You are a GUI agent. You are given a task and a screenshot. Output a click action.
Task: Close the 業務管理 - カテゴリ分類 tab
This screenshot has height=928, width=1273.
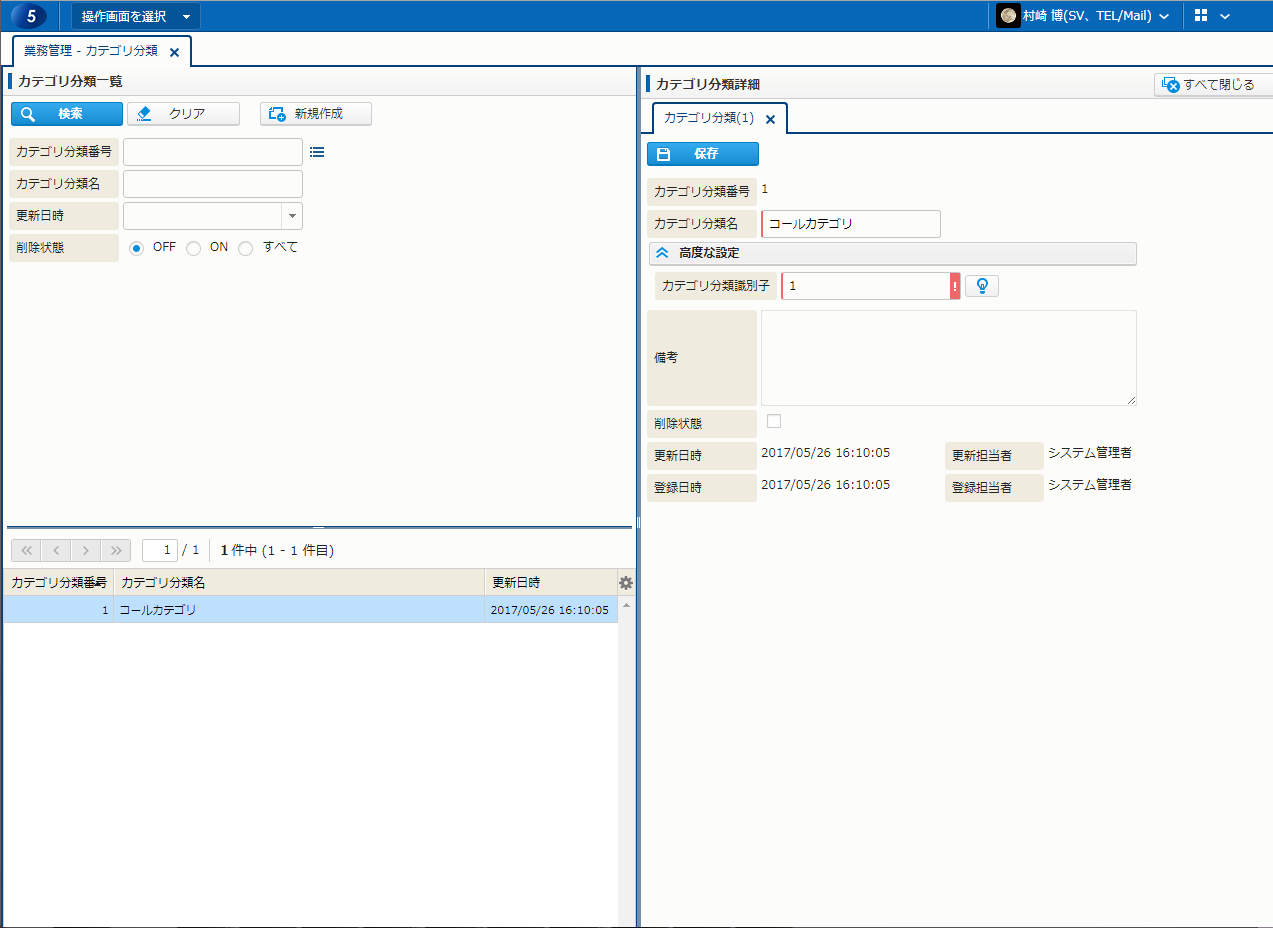click(x=174, y=52)
